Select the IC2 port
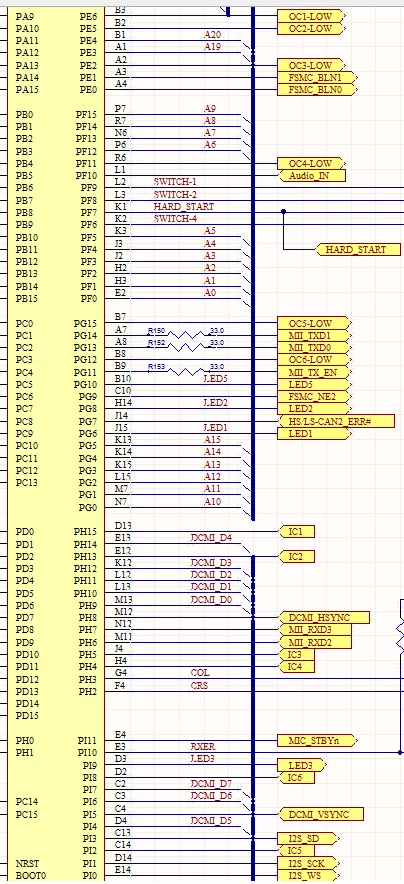 pos(297,557)
